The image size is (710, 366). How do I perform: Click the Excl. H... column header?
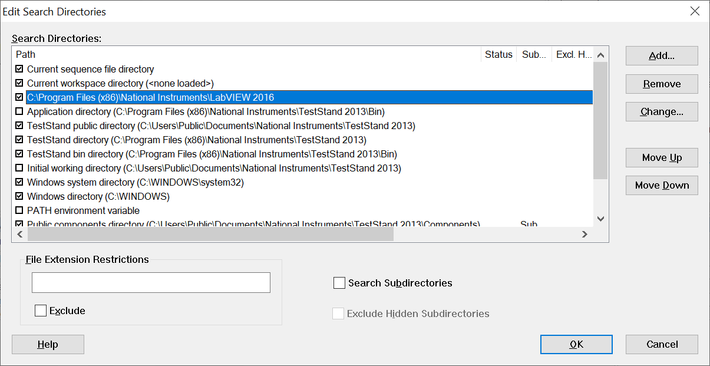point(572,55)
